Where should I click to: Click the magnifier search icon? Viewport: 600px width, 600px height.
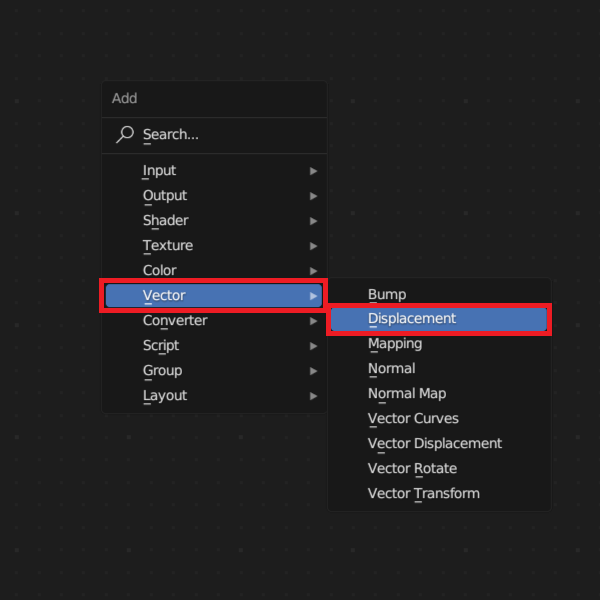pyautogui.click(x=125, y=134)
